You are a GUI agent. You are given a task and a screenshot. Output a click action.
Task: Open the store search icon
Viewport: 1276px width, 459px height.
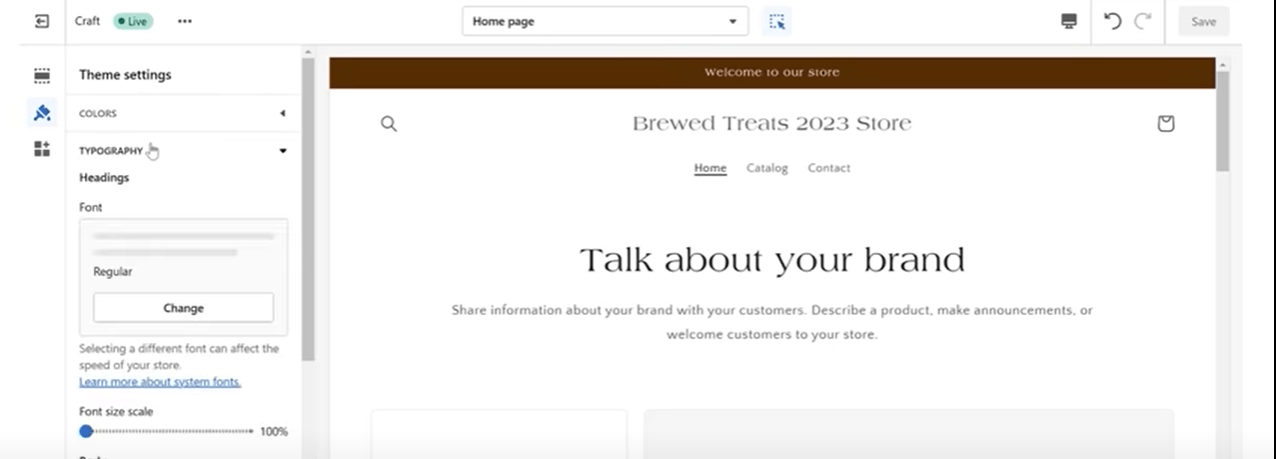click(389, 124)
